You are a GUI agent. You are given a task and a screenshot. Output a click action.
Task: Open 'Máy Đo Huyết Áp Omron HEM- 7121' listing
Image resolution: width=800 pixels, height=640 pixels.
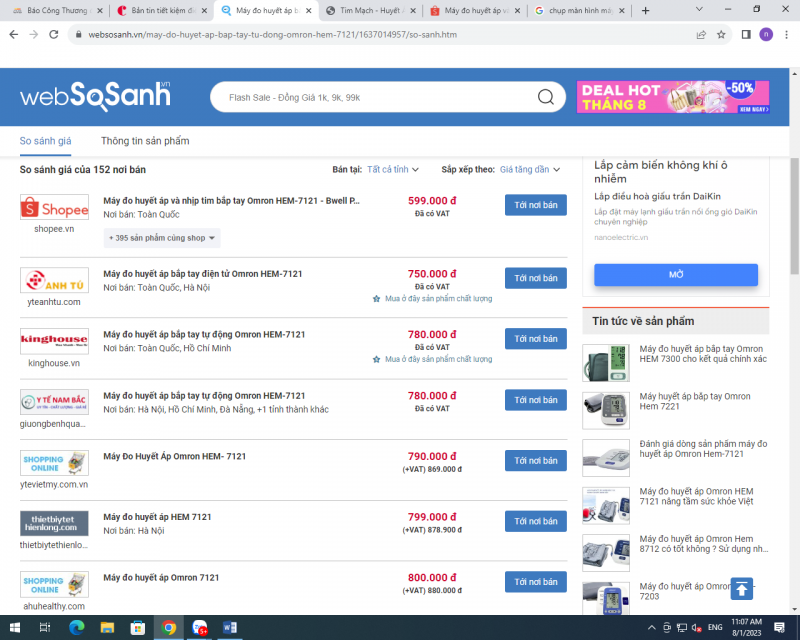coord(175,457)
